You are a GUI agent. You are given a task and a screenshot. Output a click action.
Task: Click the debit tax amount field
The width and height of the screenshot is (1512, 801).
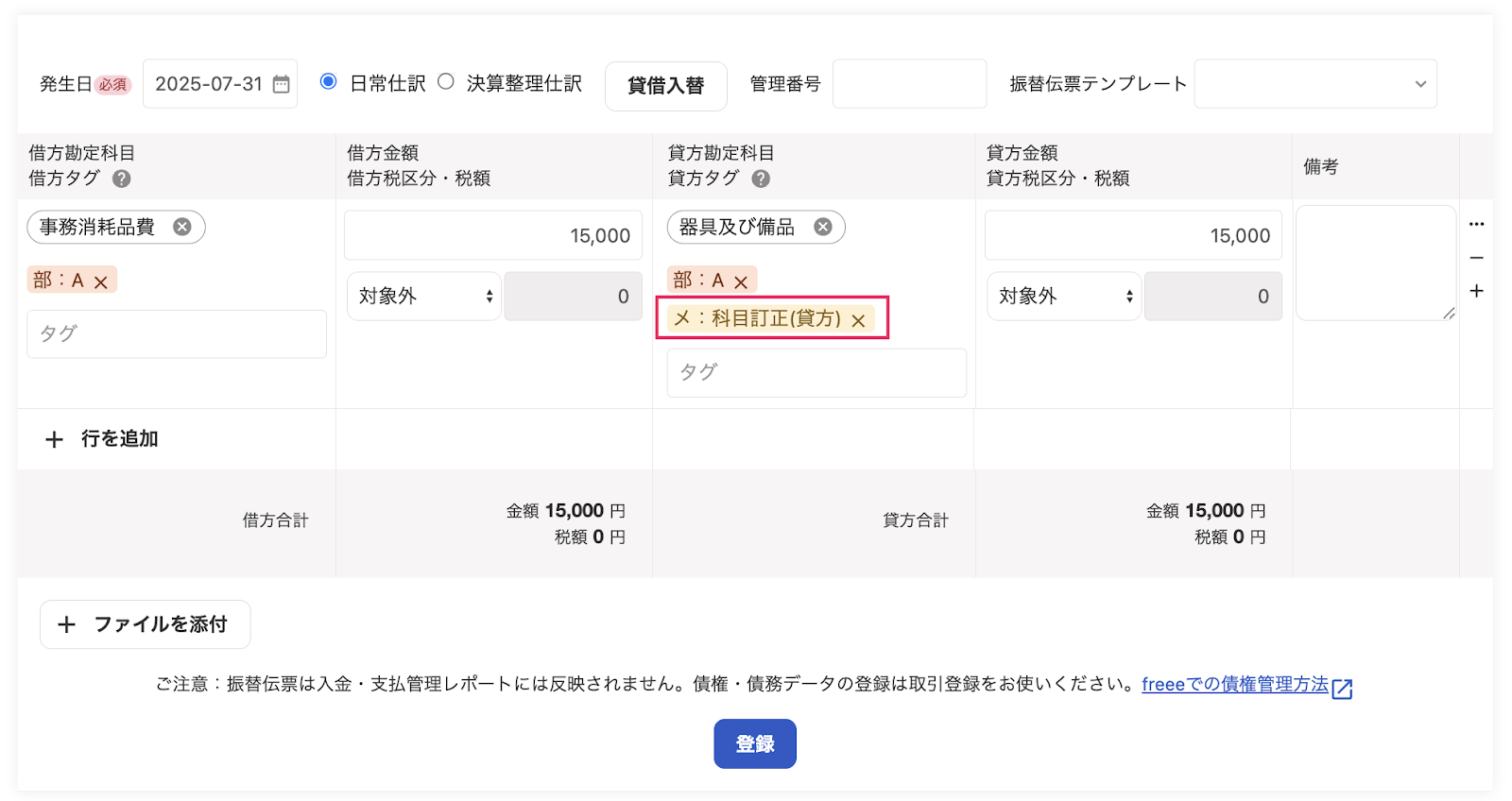573,297
